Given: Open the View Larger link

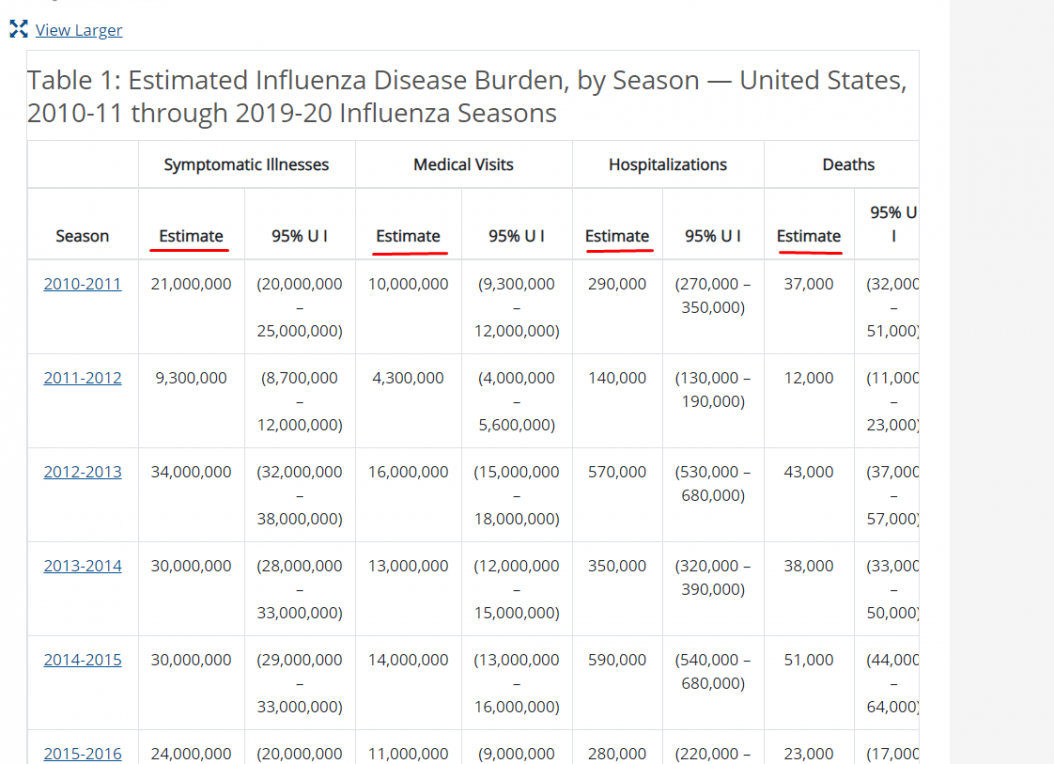Looking at the screenshot, I should (x=79, y=30).
